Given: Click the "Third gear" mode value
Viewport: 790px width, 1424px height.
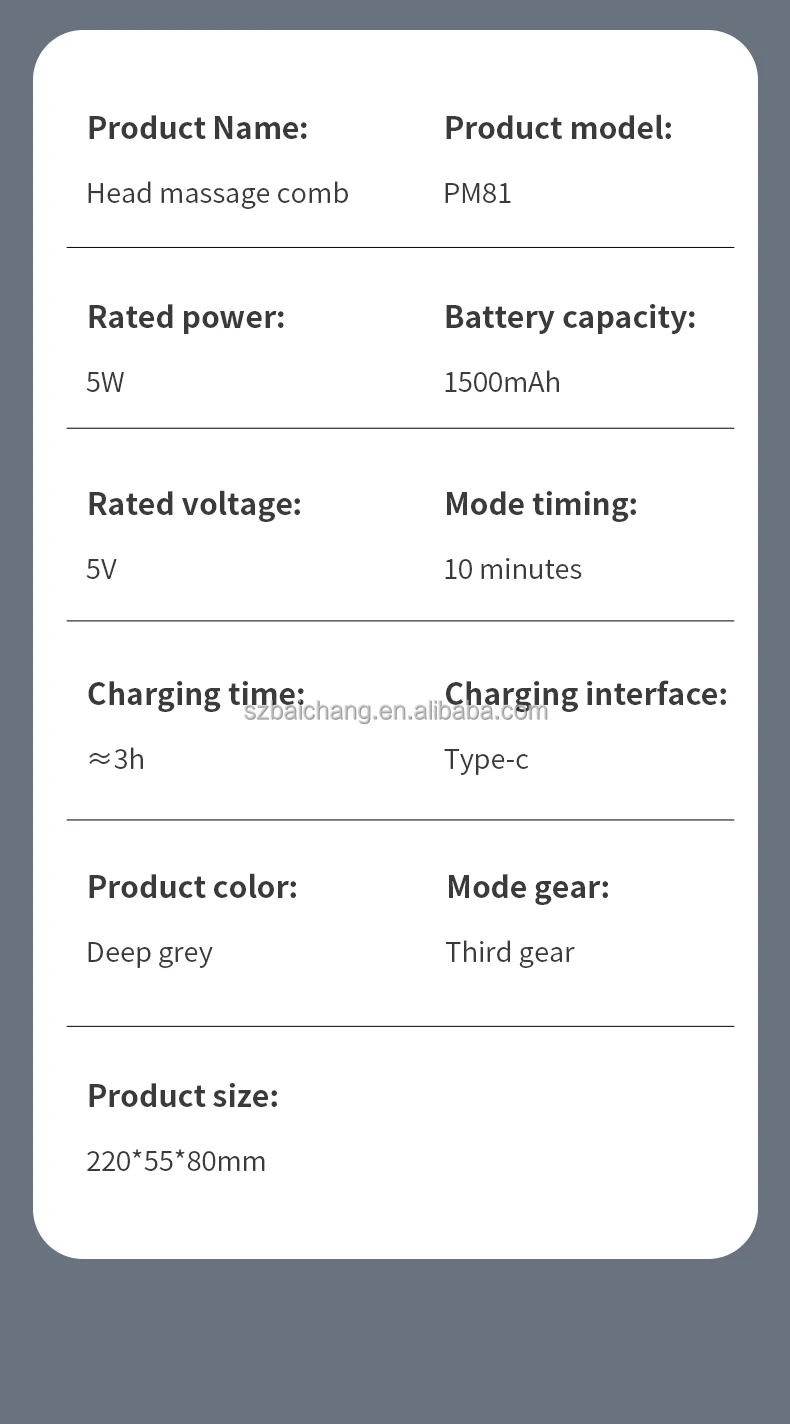Looking at the screenshot, I should click(509, 952).
